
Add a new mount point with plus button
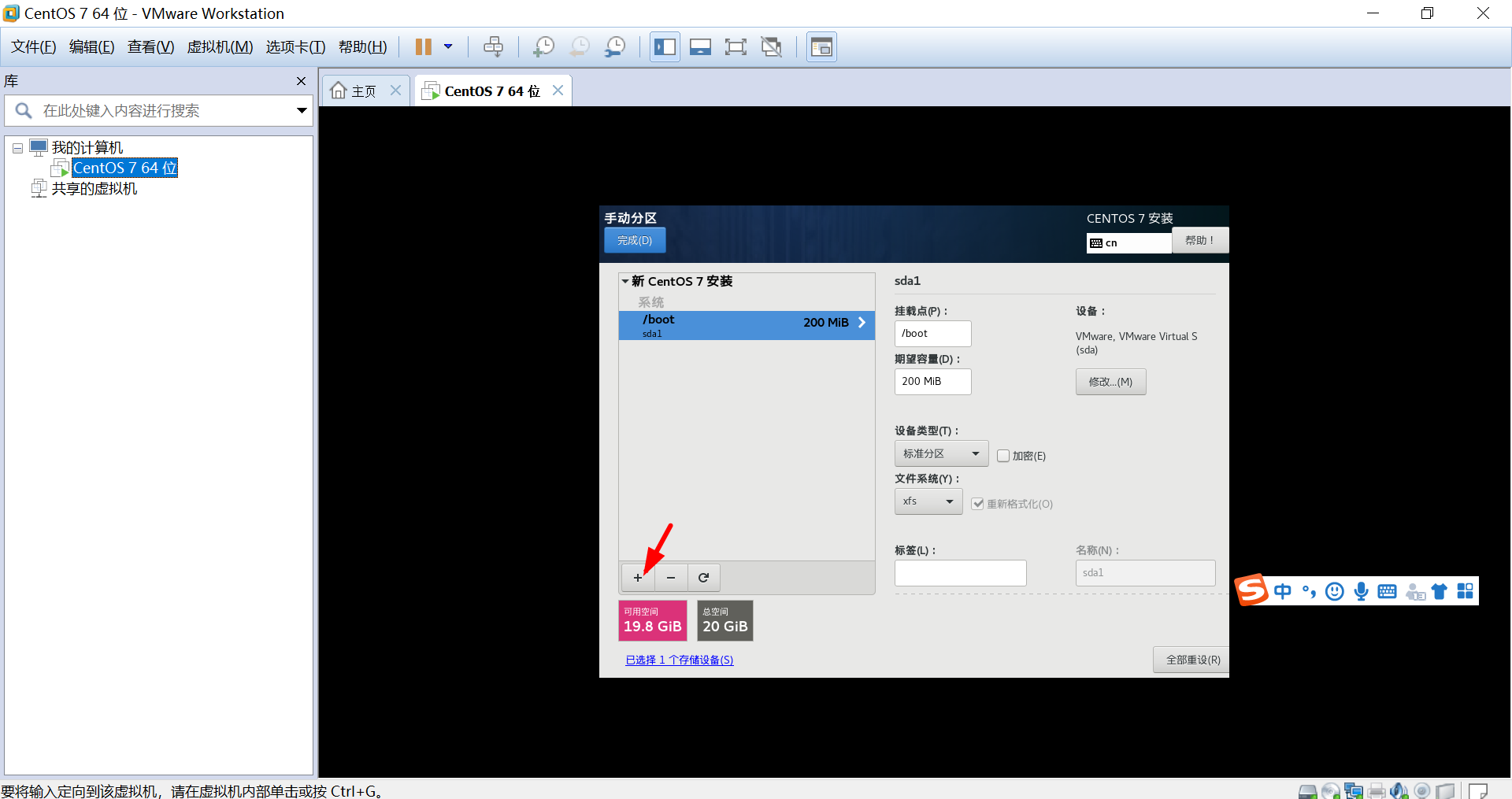point(638,578)
